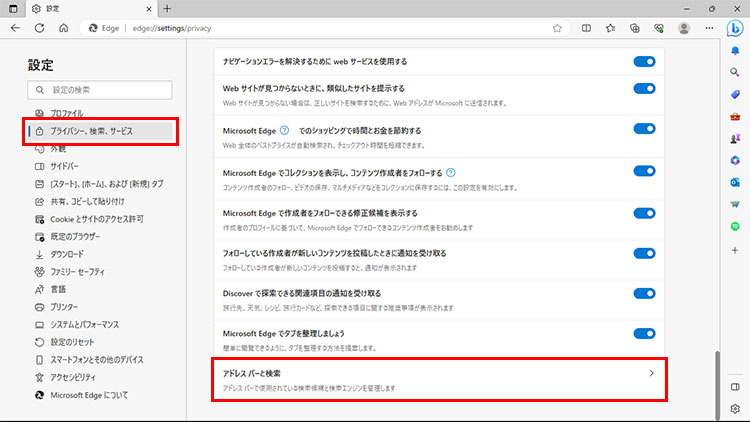The image size is (750, 422).
Task: Click the plus icon to customize sidebar
Action: click(735, 250)
